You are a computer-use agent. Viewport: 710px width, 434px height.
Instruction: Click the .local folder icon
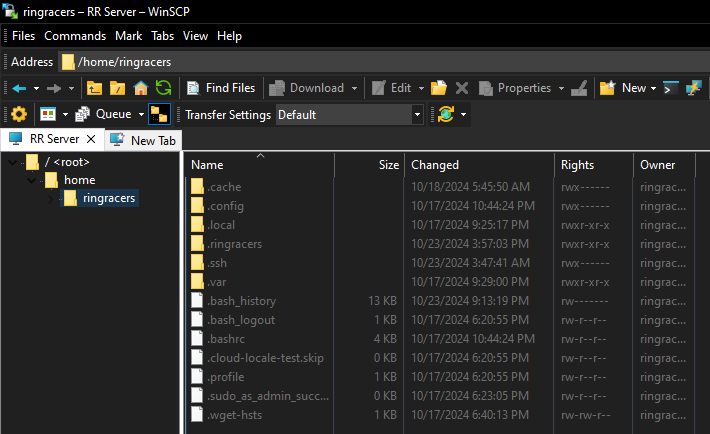[197, 225]
